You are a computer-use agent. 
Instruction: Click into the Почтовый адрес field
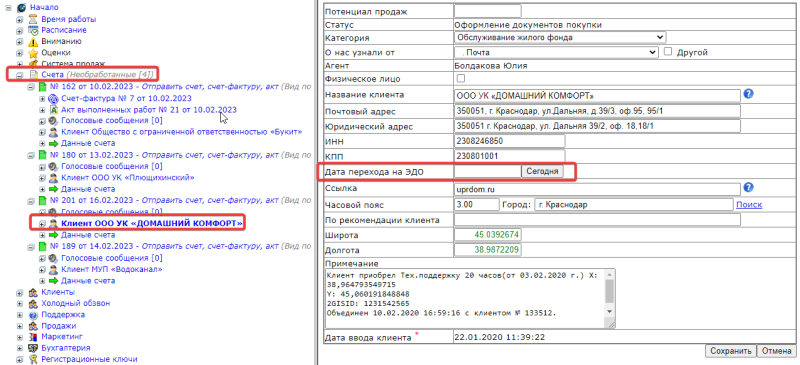click(597, 111)
